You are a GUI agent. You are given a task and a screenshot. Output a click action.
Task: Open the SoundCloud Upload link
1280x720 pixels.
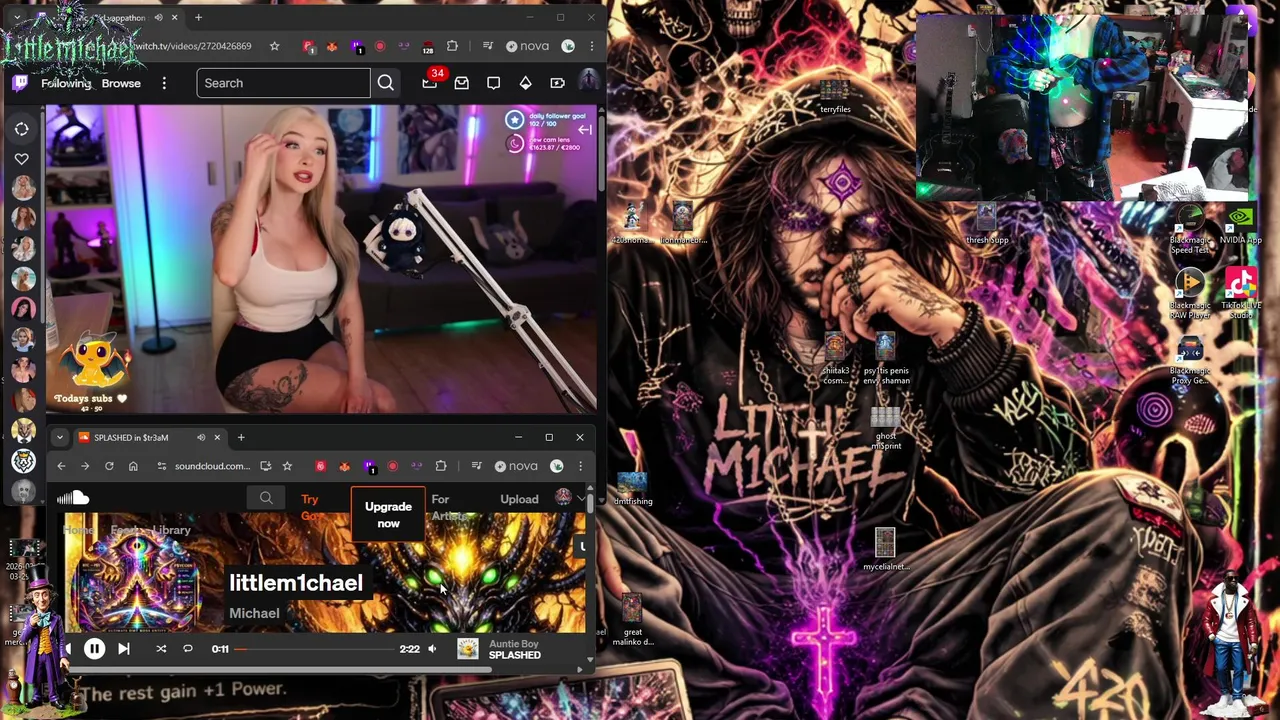pos(519,499)
